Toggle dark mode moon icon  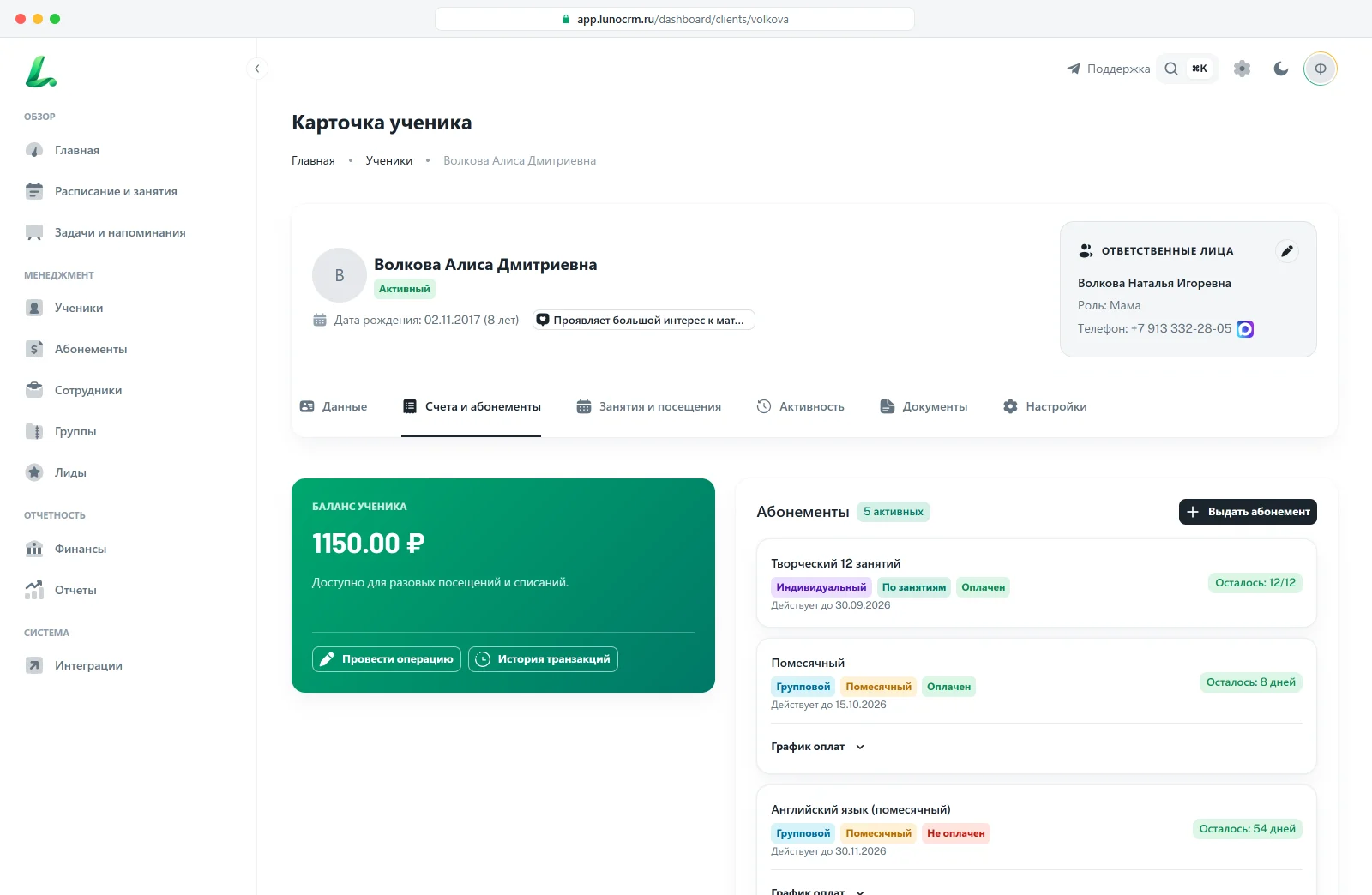point(1281,69)
